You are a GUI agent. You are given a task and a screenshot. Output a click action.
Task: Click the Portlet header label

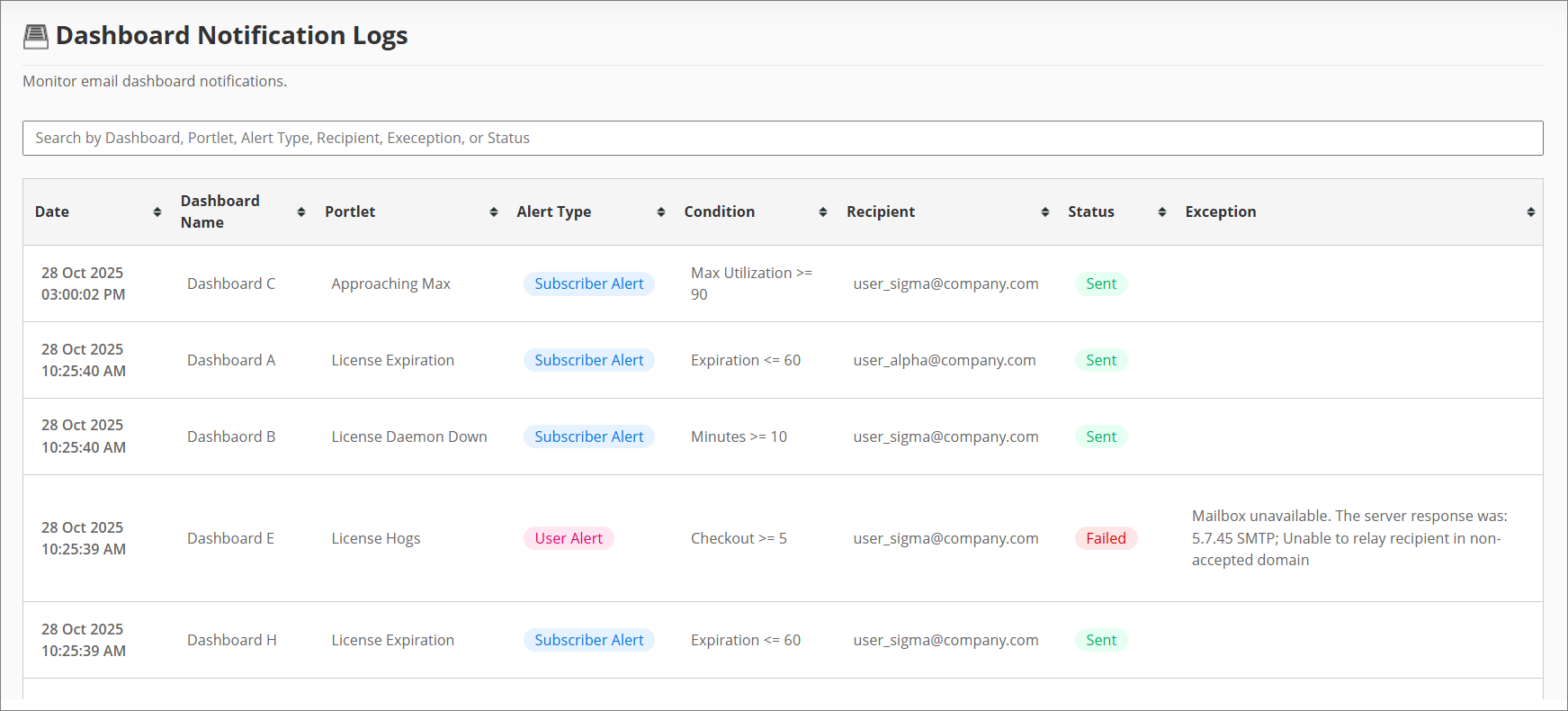click(x=350, y=211)
